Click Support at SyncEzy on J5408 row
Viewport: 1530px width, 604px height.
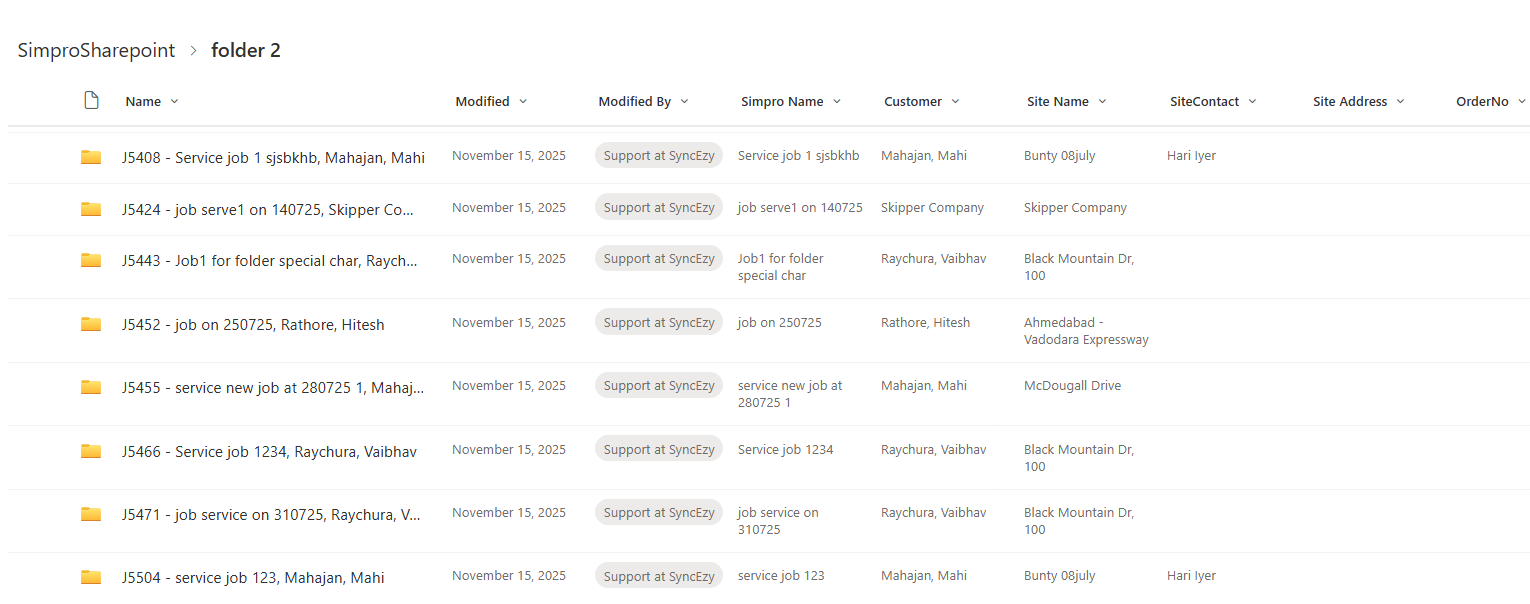pyautogui.click(x=659, y=156)
